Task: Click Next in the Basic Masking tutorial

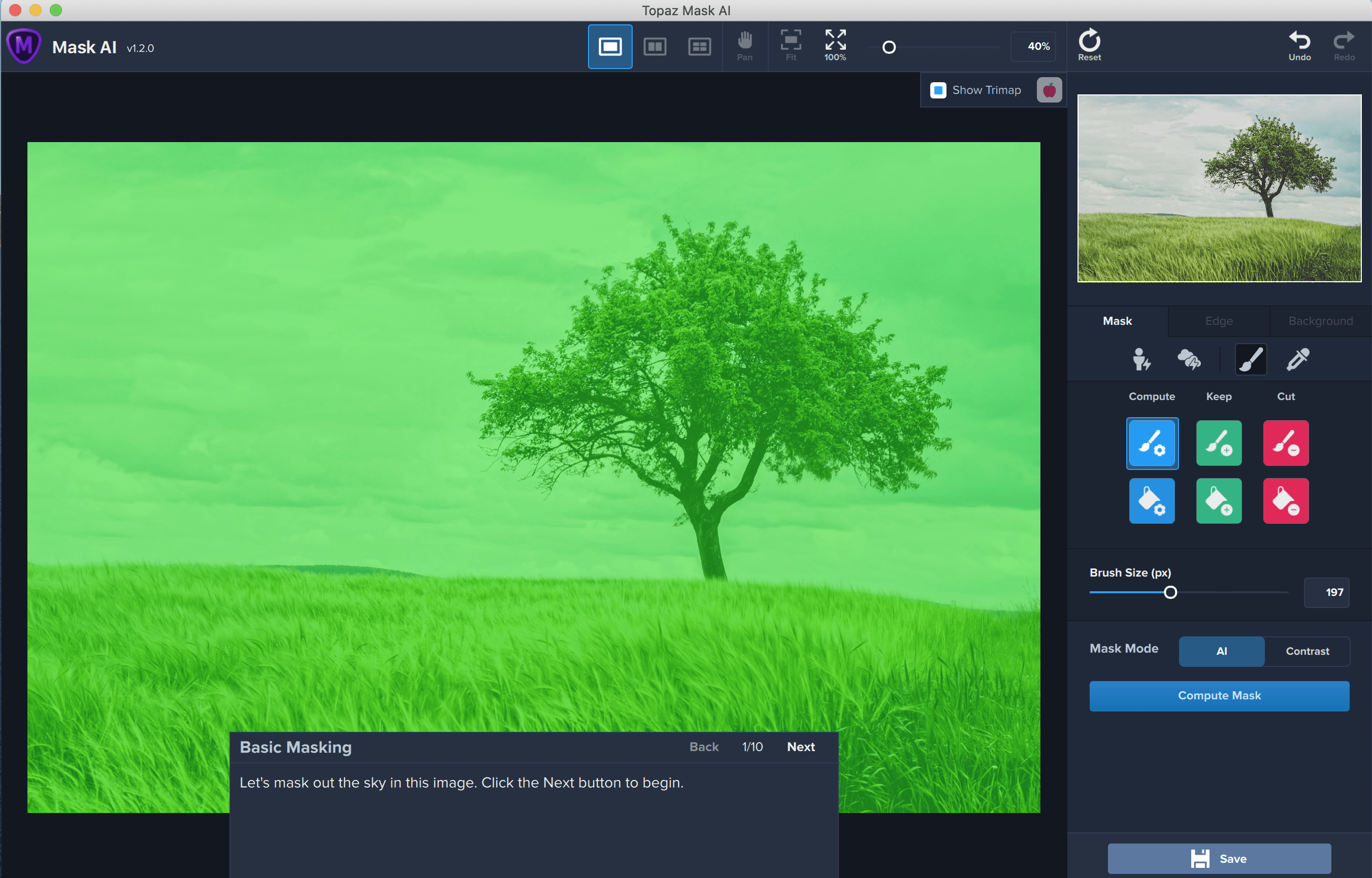Action: (800, 747)
